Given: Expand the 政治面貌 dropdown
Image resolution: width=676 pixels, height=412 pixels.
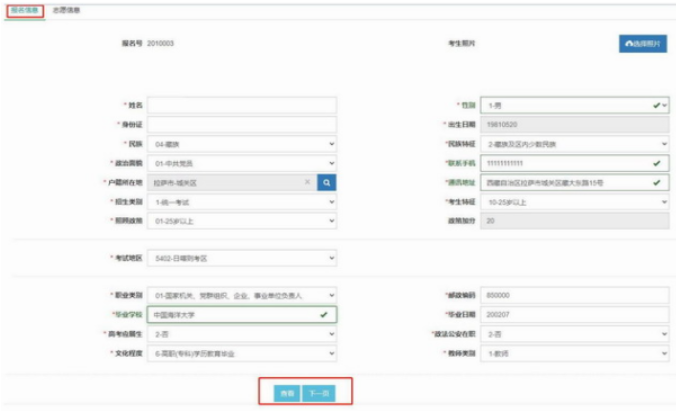Looking at the screenshot, I should click(x=242, y=163).
